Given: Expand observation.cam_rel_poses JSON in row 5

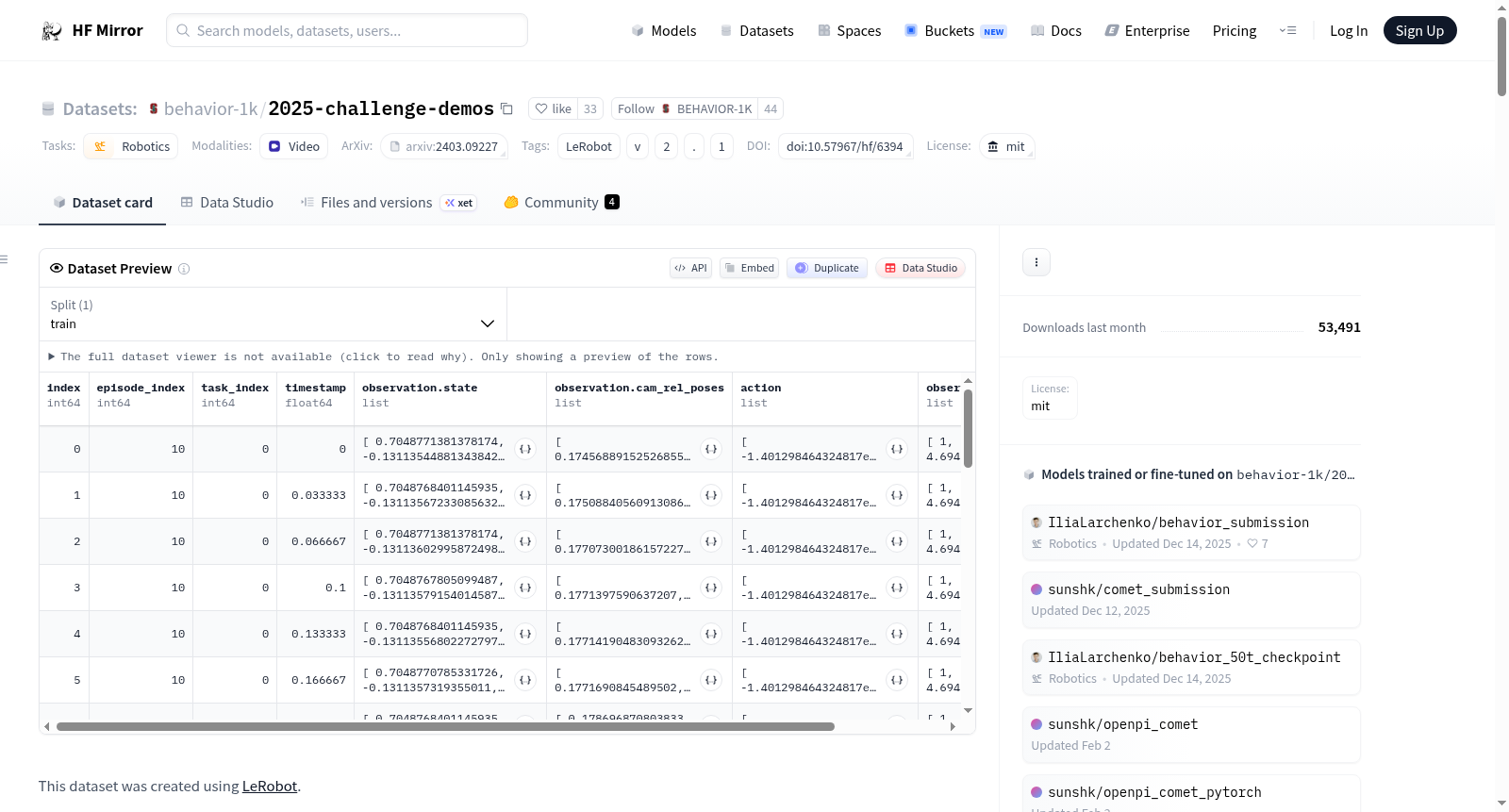Looking at the screenshot, I should point(712,680).
